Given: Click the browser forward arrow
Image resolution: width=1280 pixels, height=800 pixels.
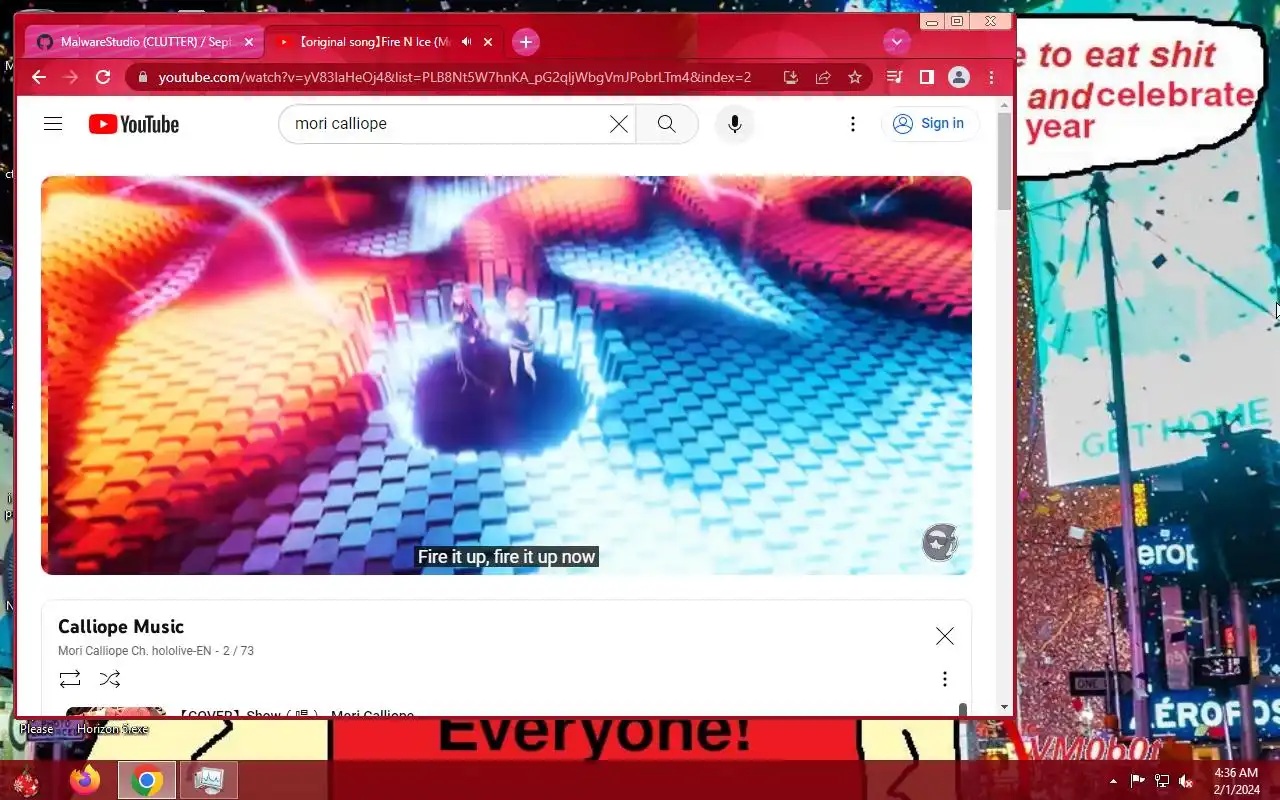Looking at the screenshot, I should pyautogui.click(x=71, y=77).
